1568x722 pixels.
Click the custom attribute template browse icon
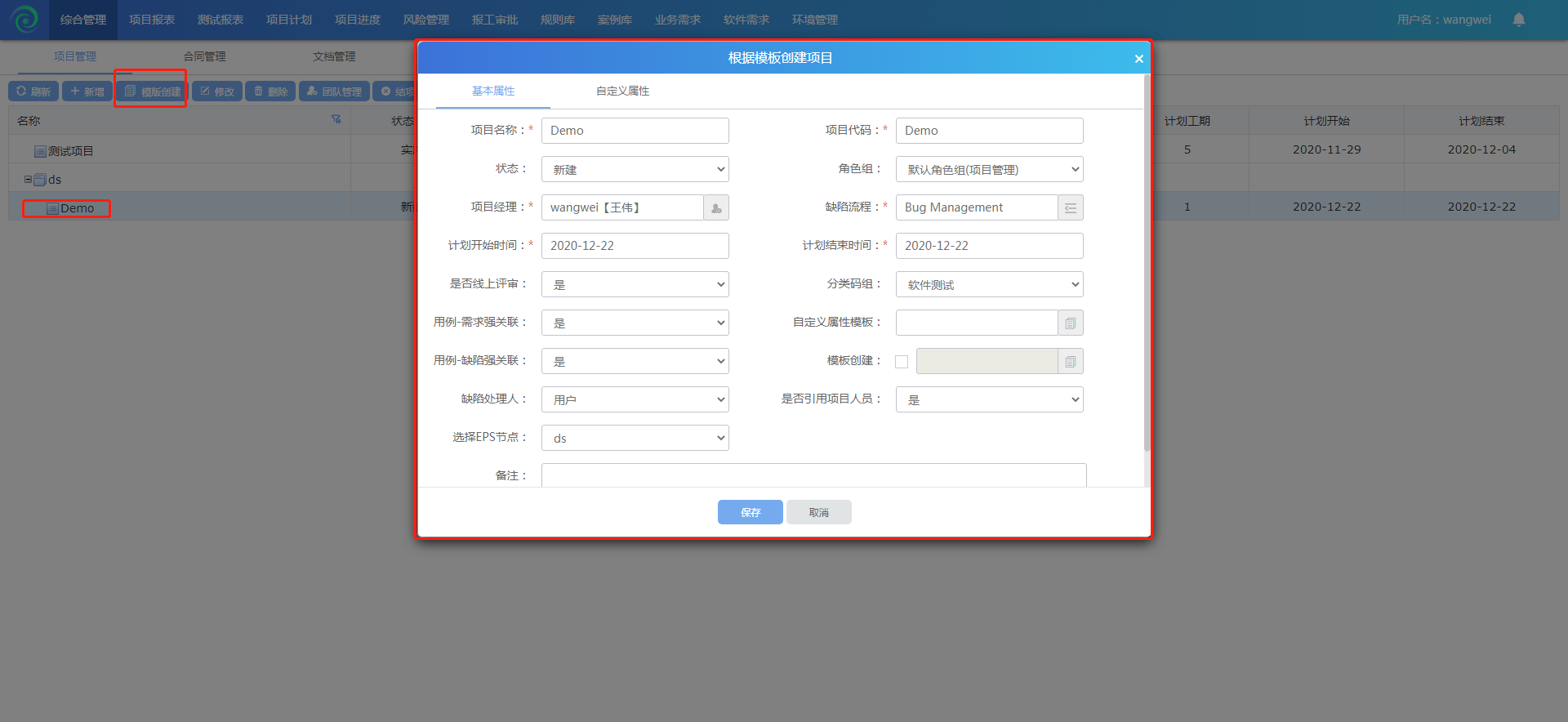pyautogui.click(x=1070, y=323)
